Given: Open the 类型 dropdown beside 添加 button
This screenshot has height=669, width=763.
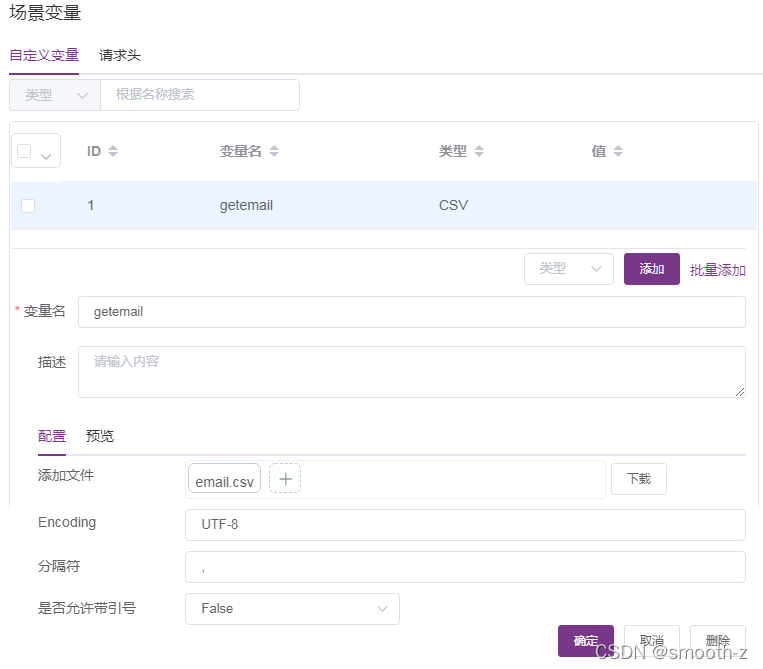Looking at the screenshot, I should point(568,269).
